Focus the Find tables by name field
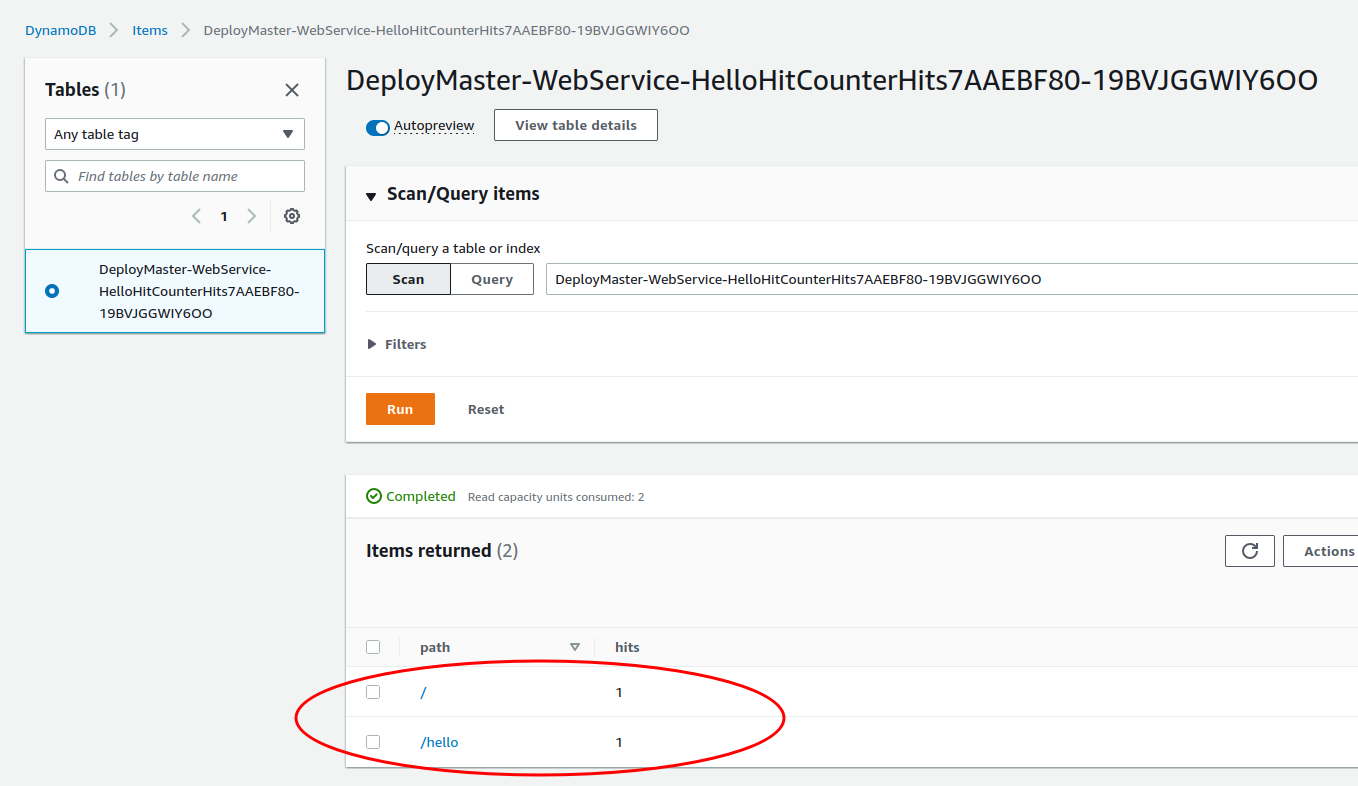1358x786 pixels. point(175,176)
